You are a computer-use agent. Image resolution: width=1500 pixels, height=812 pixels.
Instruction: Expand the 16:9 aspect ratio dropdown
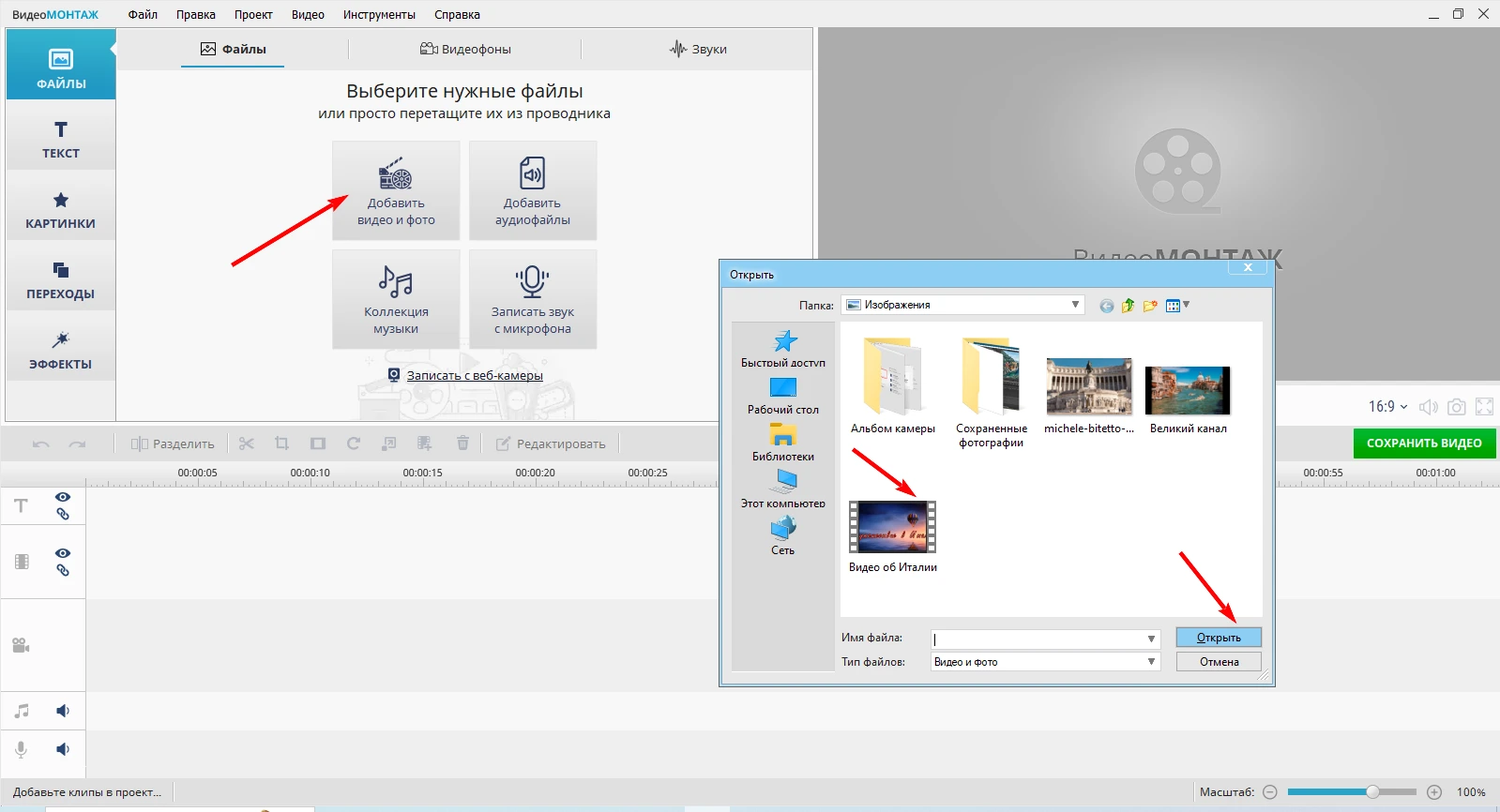[1387, 407]
